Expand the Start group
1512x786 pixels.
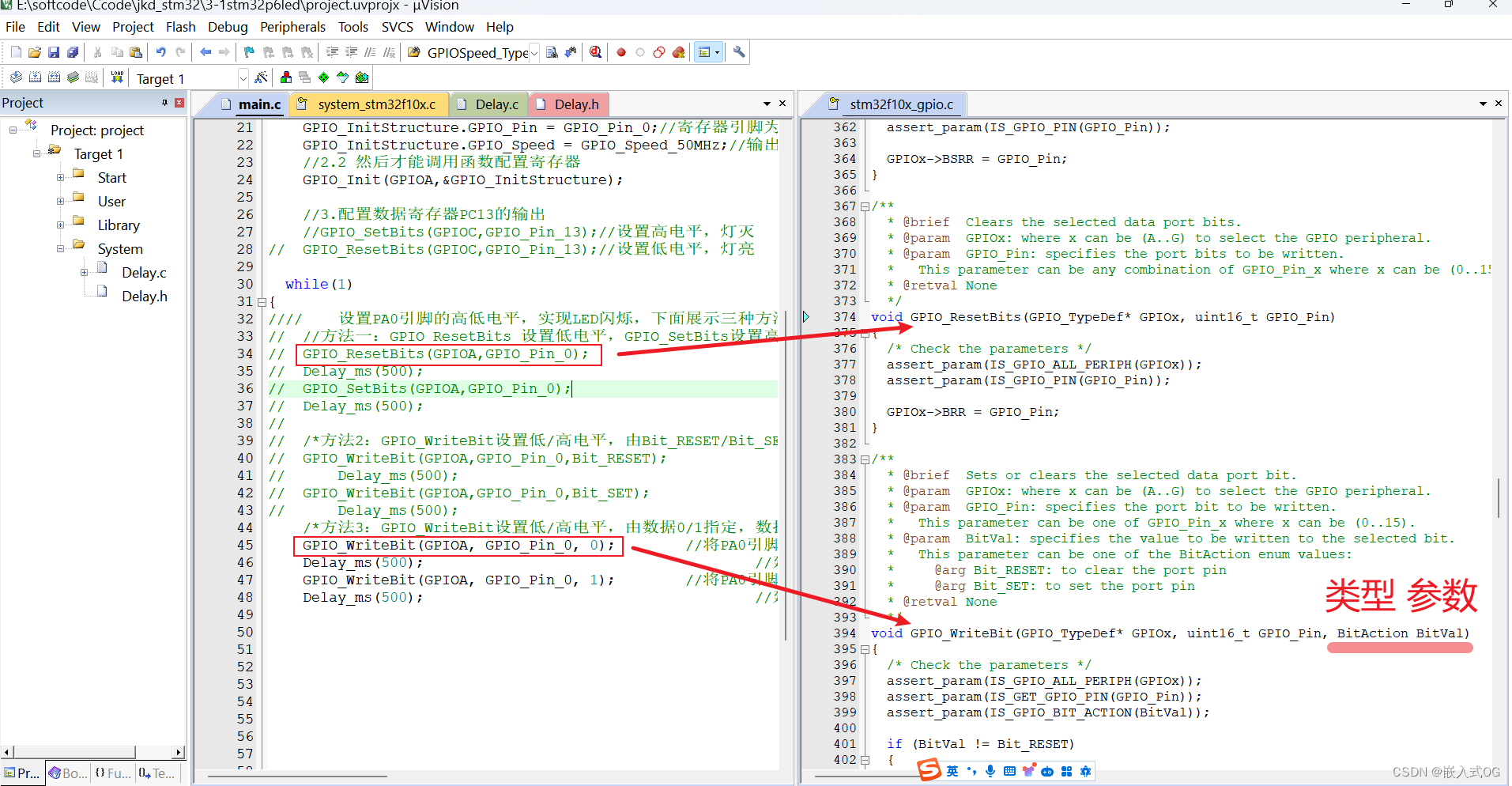pos(60,178)
